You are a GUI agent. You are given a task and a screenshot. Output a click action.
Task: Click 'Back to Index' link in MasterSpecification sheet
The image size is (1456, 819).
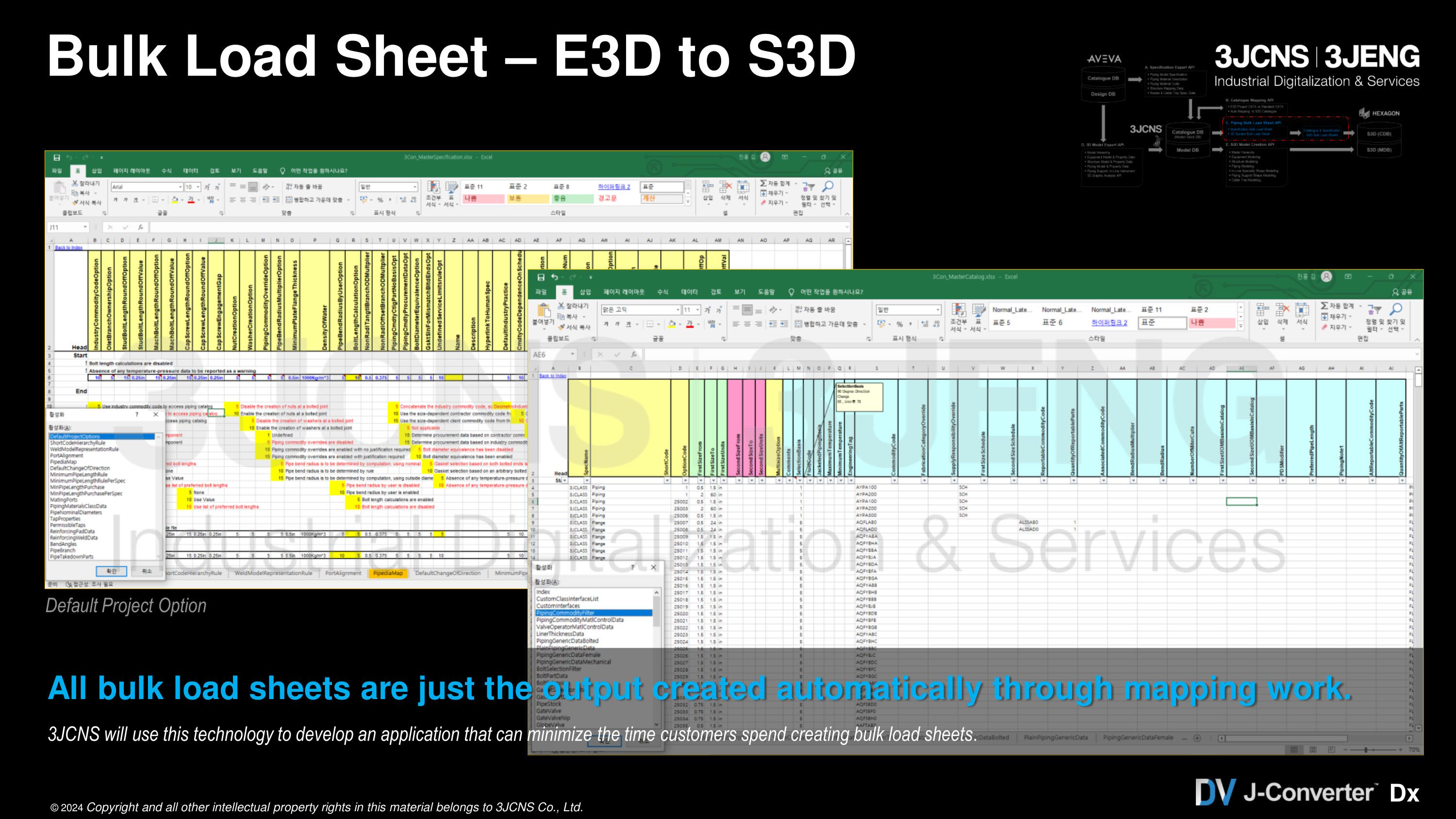pos(69,248)
